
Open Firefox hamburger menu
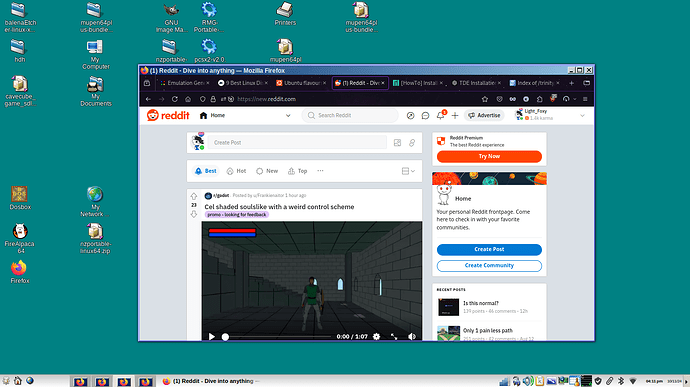585,99
